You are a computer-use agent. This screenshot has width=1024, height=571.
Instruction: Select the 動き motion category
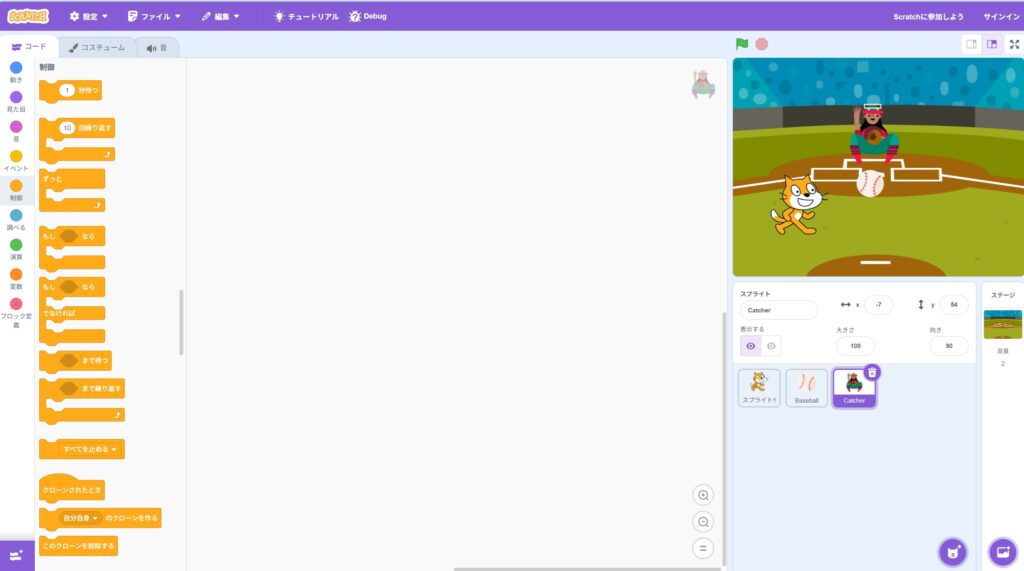pos(16,71)
